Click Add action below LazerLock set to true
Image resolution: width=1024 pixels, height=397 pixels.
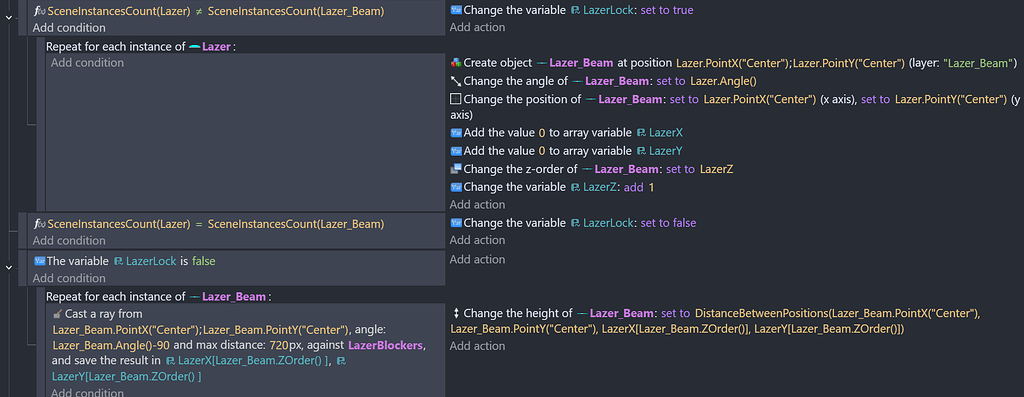tap(477, 27)
